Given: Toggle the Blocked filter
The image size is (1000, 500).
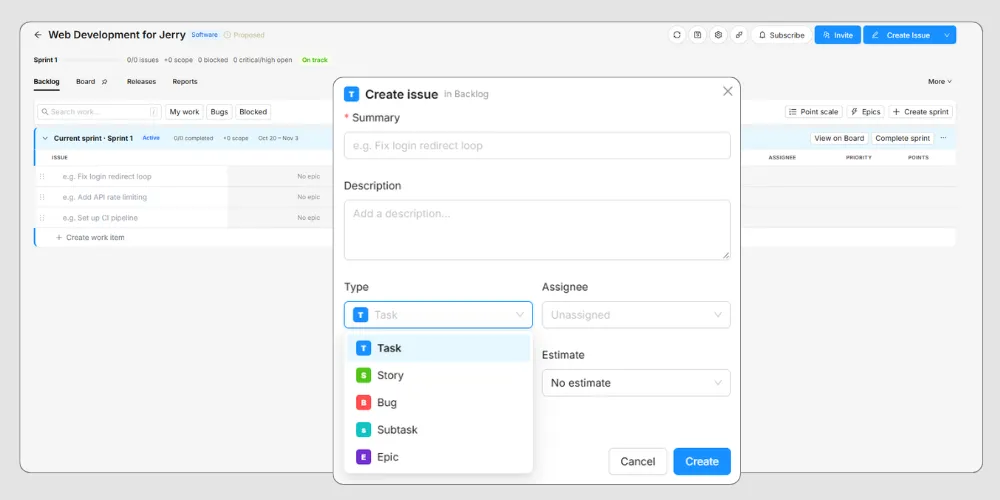Looking at the screenshot, I should (253, 112).
